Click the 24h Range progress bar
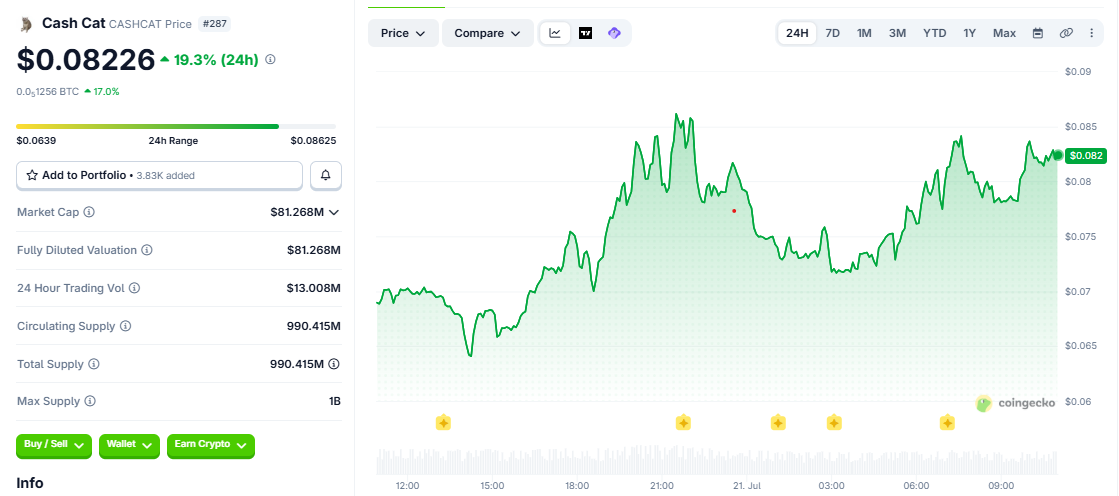This screenshot has height=496, width=1119. pyautogui.click(x=176, y=126)
